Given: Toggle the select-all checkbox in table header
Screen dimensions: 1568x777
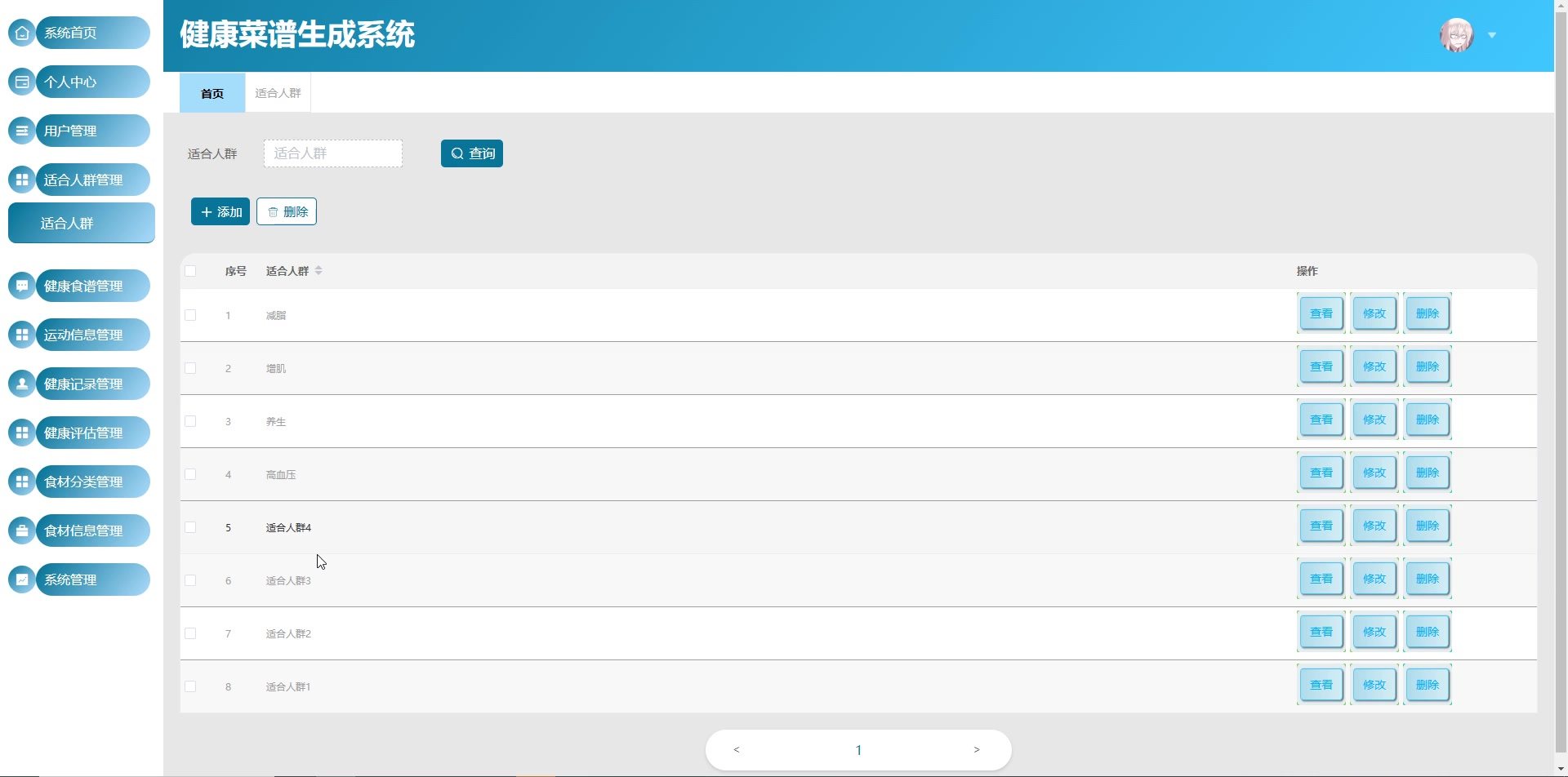Looking at the screenshot, I should click(190, 271).
